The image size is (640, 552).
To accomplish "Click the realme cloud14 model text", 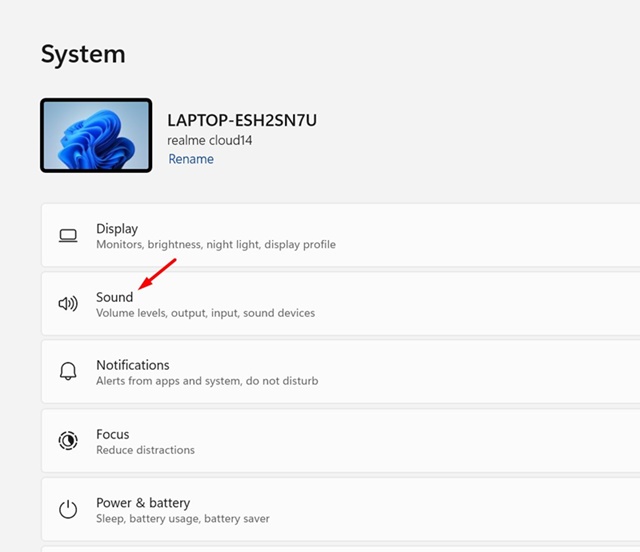I will point(210,140).
